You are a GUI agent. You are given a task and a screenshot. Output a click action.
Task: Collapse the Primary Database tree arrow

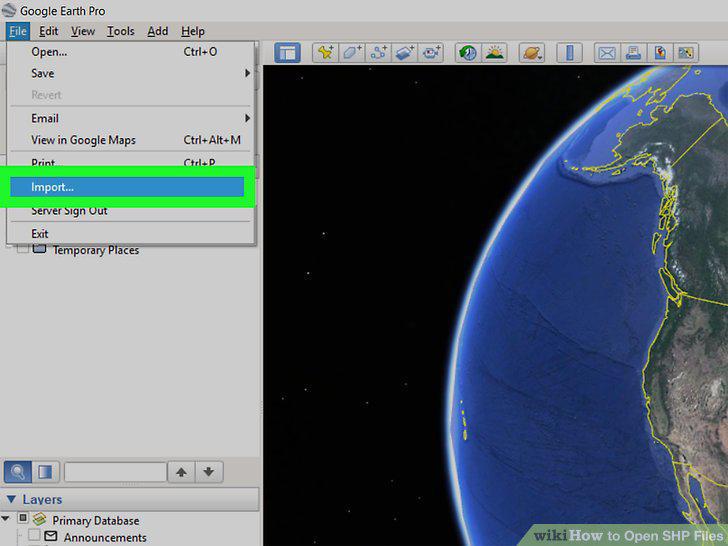pos(6,518)
